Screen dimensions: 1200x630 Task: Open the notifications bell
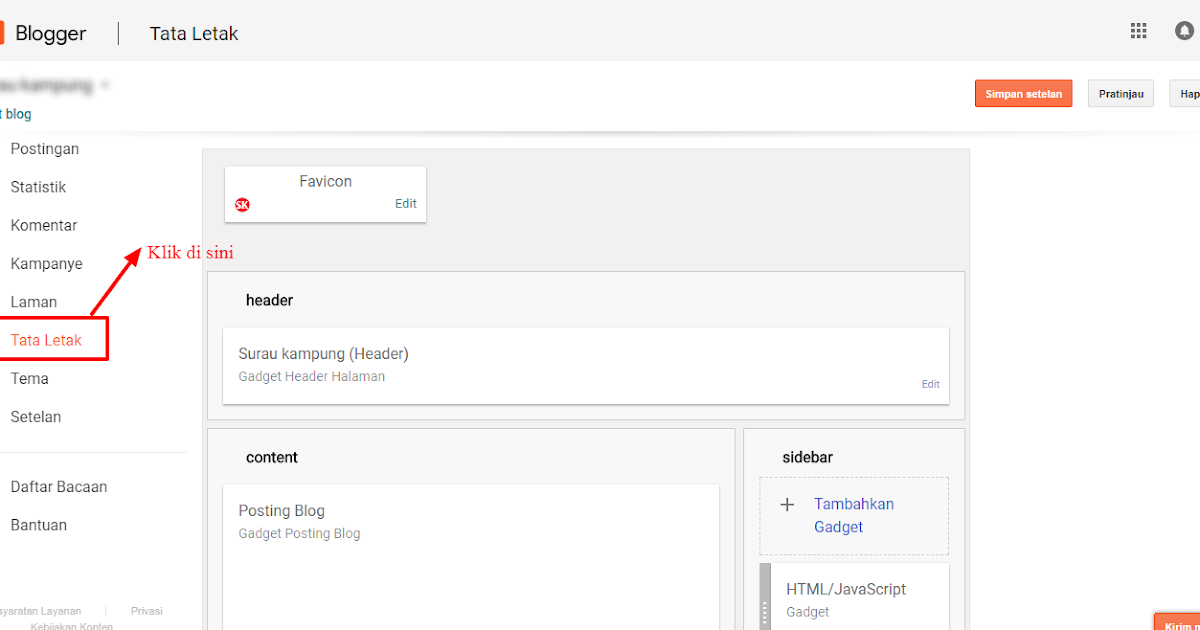[1184, 31]
